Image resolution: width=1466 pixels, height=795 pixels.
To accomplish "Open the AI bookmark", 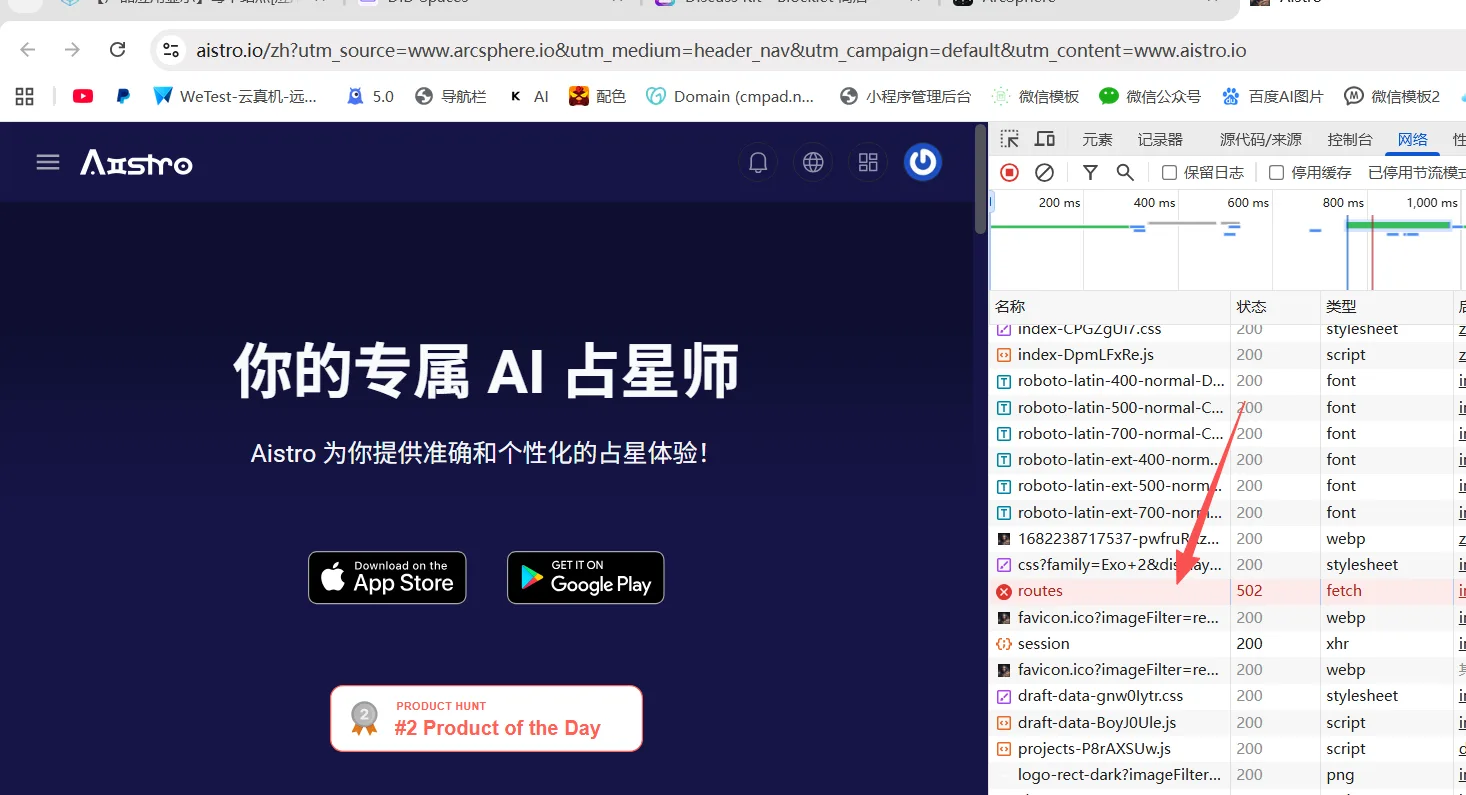I will click(529, 96).
